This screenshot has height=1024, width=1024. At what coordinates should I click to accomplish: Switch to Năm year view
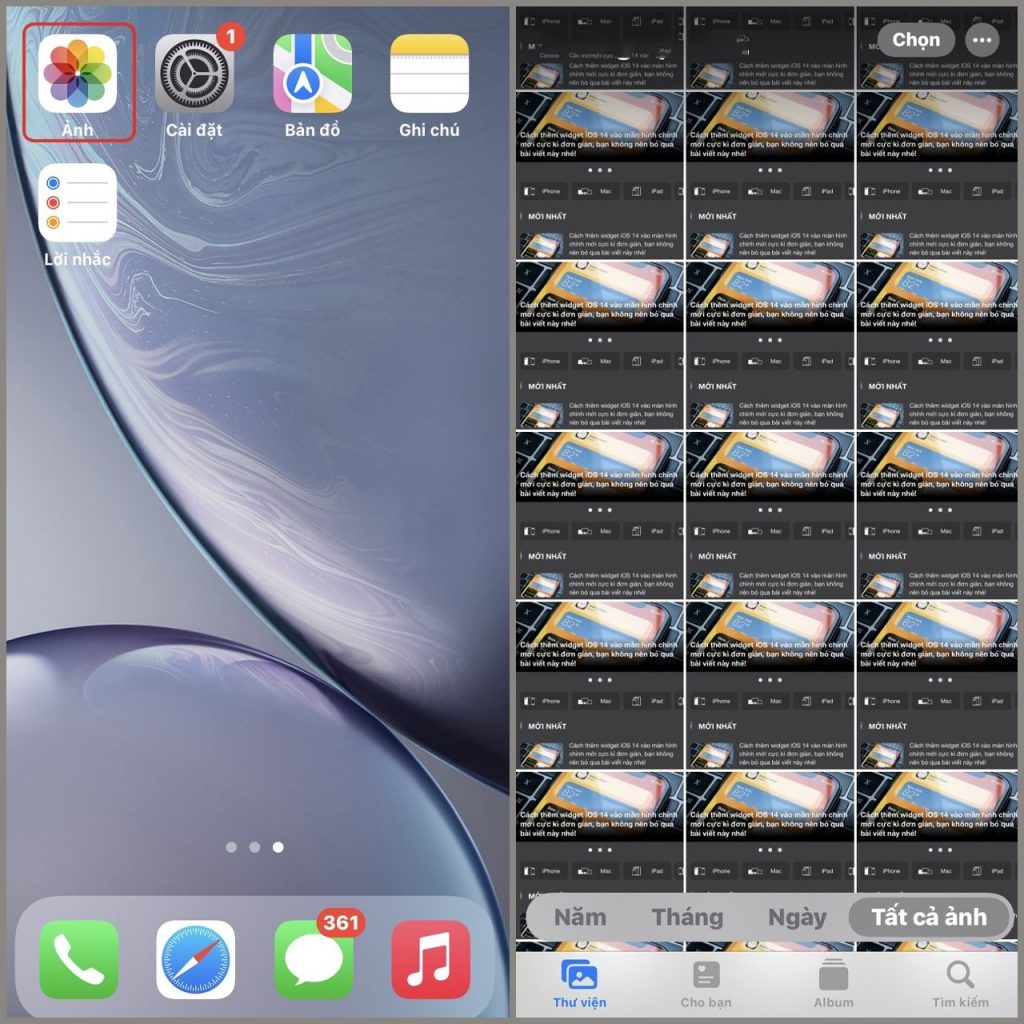tap(580, 917)
